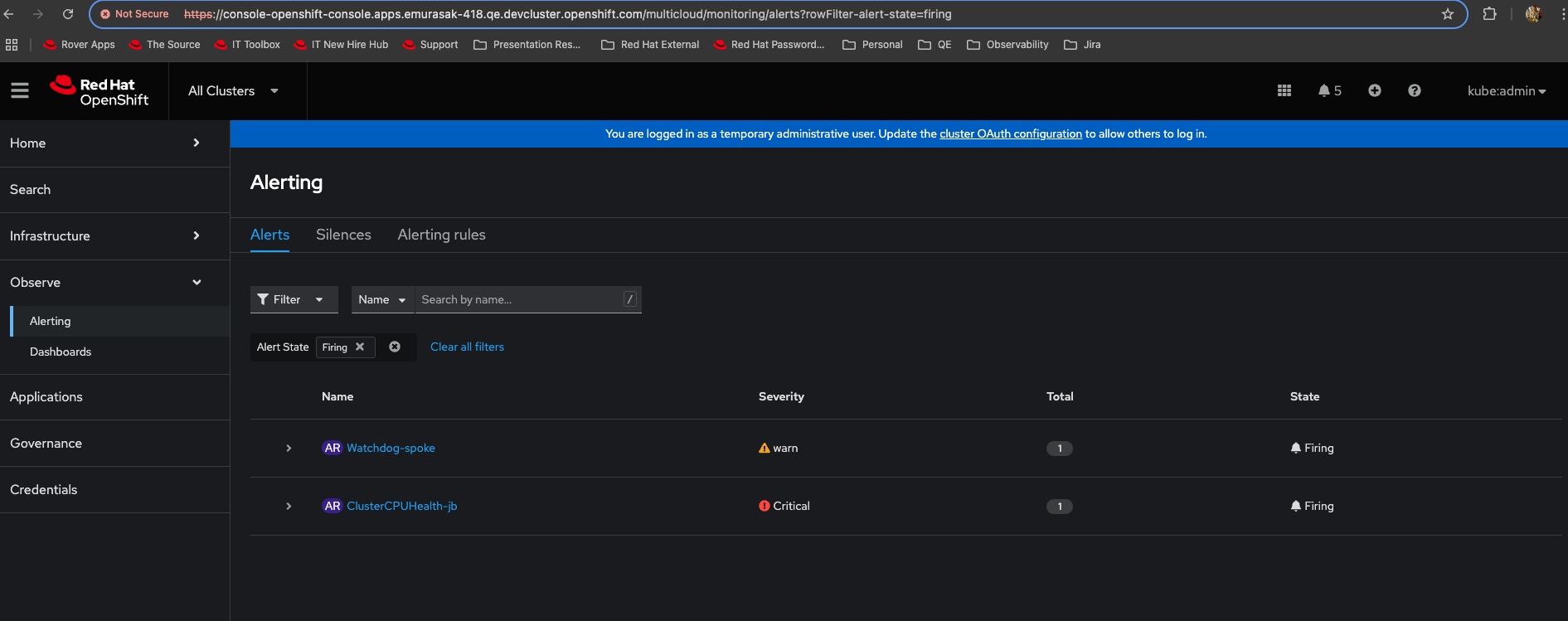Open the browser apps grid shortcut
This screenshot has width=1568, height=621.
12,45
